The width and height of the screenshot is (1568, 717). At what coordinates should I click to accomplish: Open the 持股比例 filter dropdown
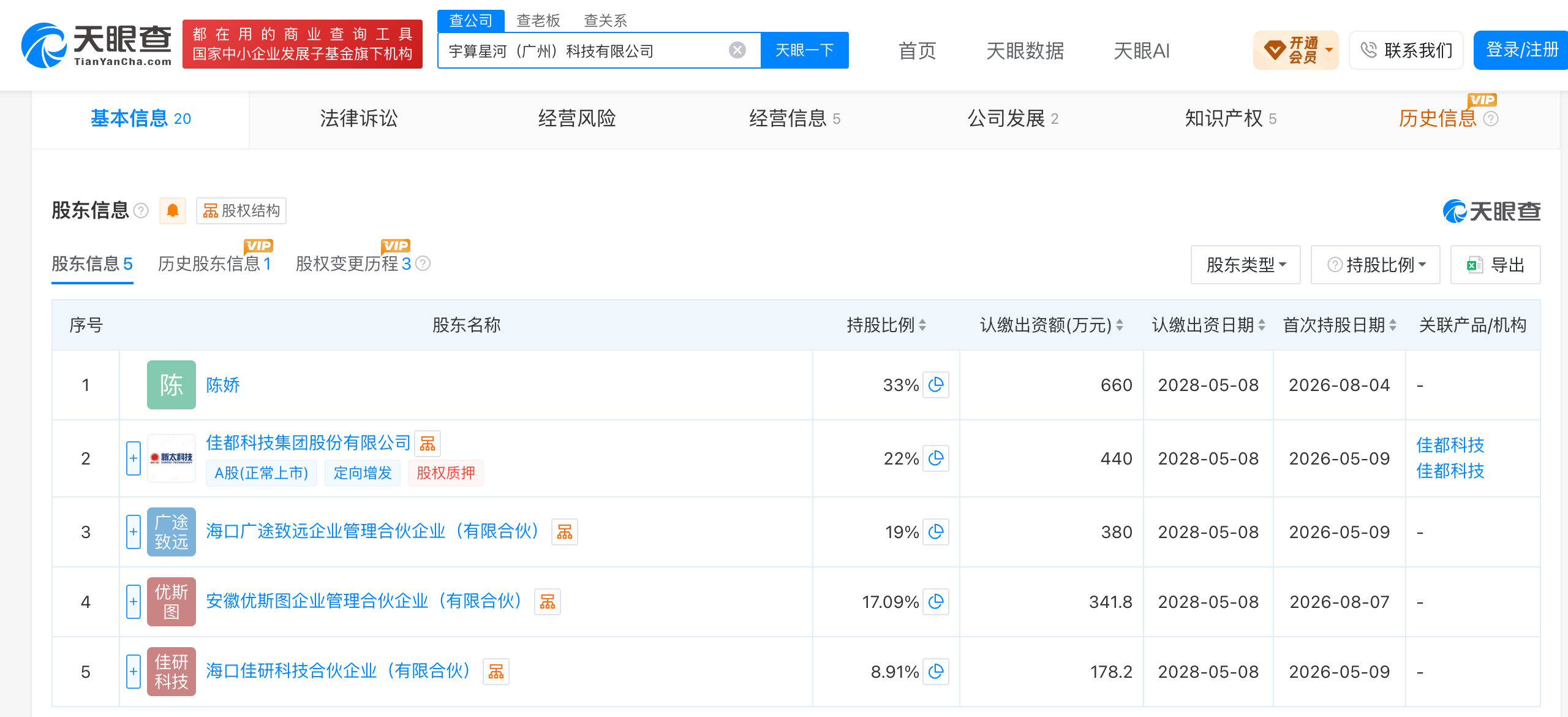(x=1376, y=265)
